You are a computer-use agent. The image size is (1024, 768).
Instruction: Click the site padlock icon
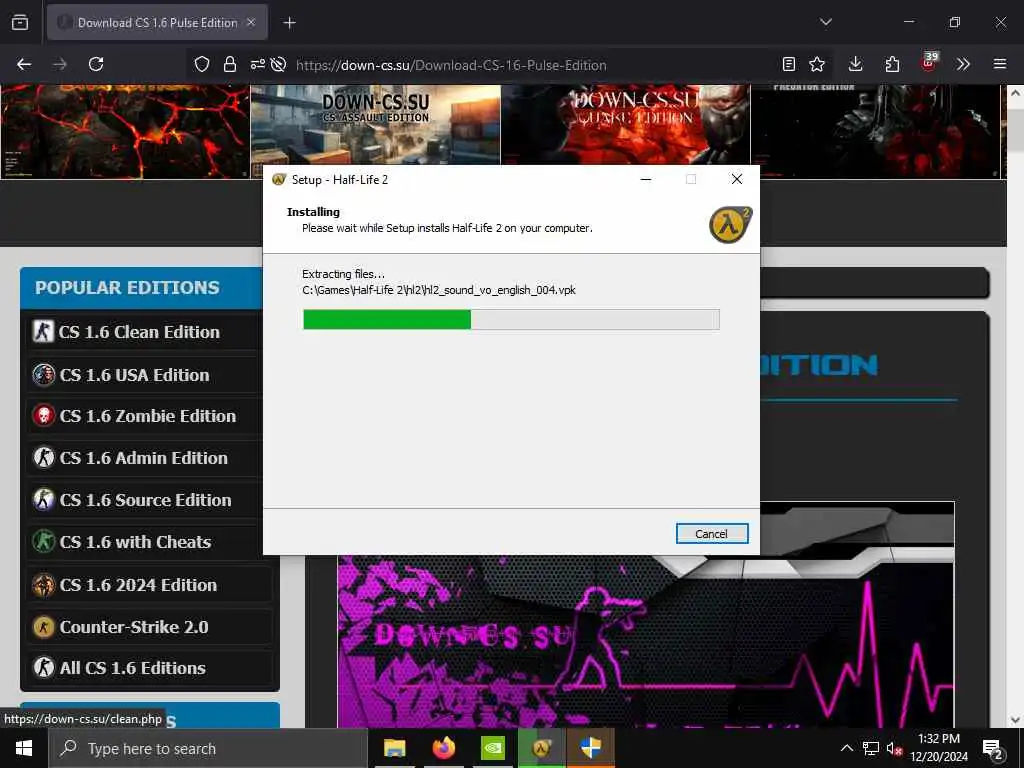[229, 64]
